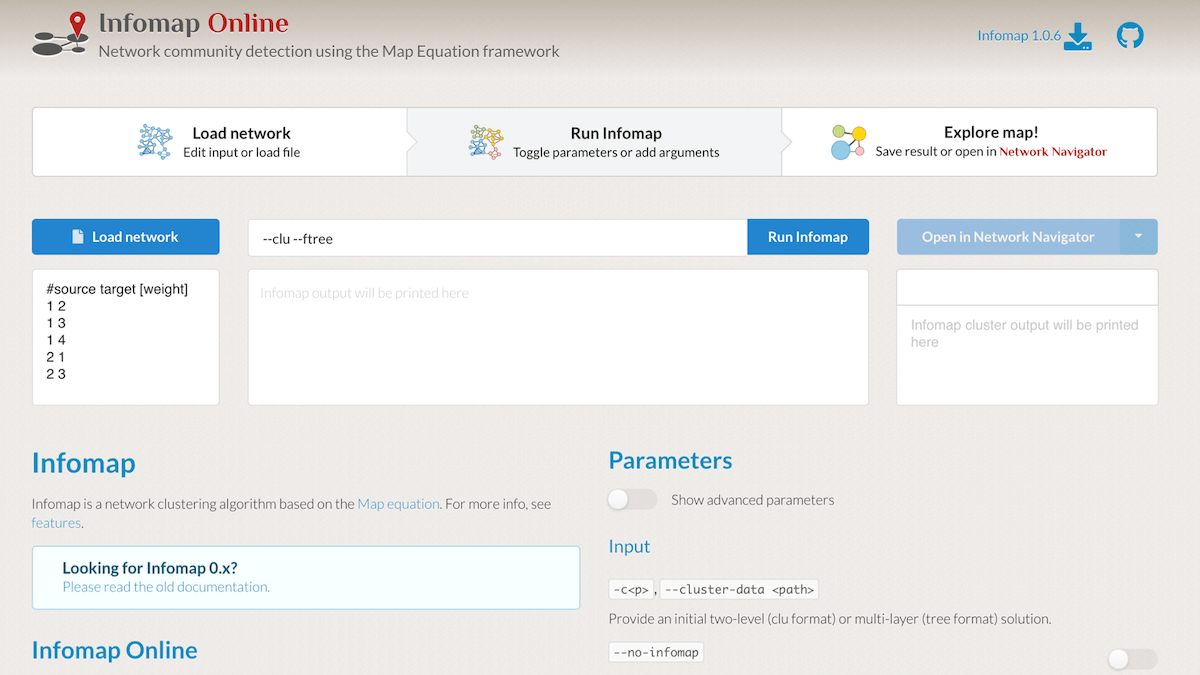This screenshot has height=675, width=1200.
Task: Click the Load network step network icon
Action: pyautogui.click(x=155, y=142)
